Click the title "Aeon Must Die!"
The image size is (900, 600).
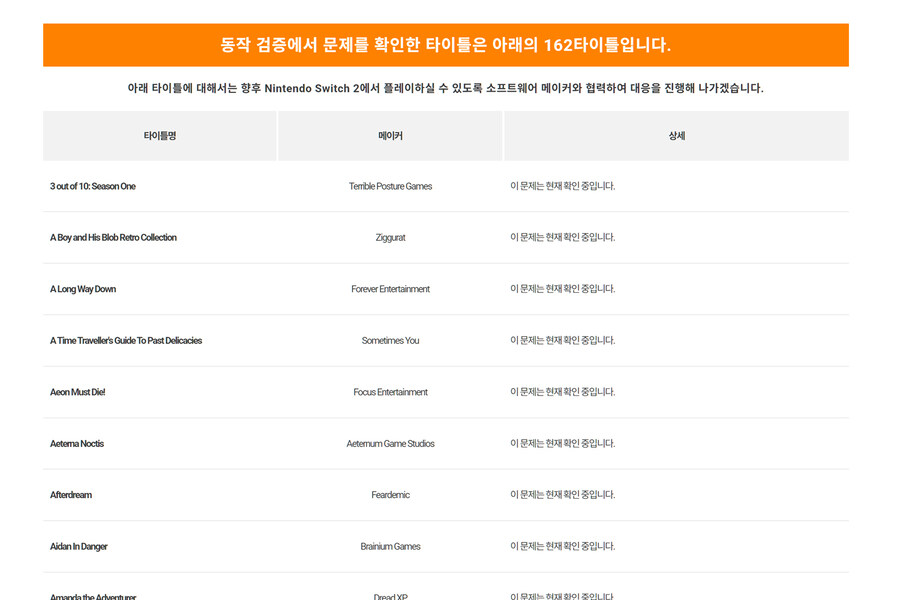coord(77,392)
